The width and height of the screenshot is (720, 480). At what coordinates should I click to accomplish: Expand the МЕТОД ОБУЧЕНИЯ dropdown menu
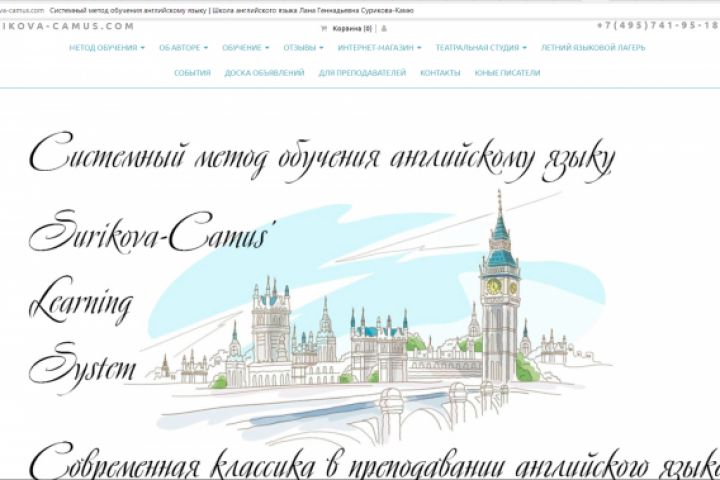[107, 47]
